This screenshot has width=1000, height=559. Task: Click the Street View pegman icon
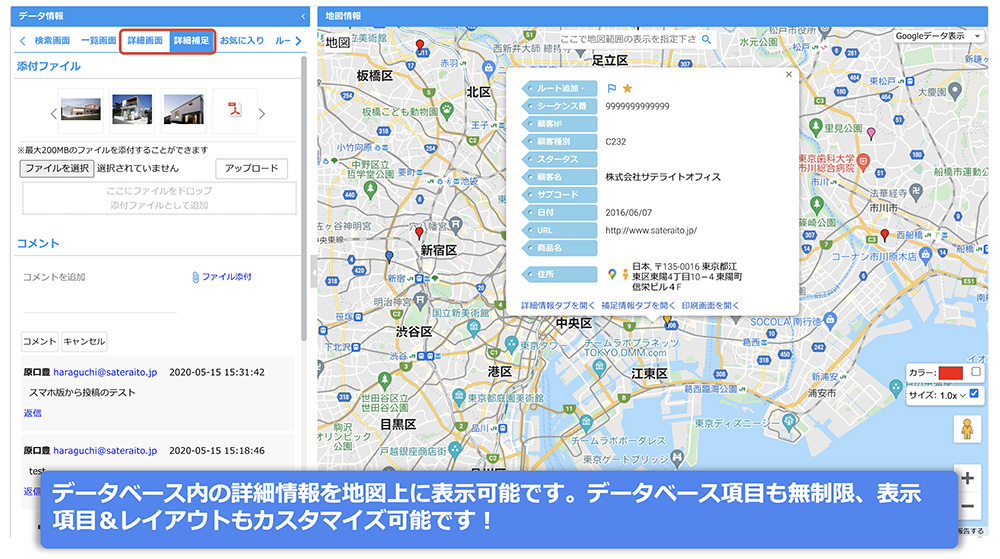pos(967,428)
